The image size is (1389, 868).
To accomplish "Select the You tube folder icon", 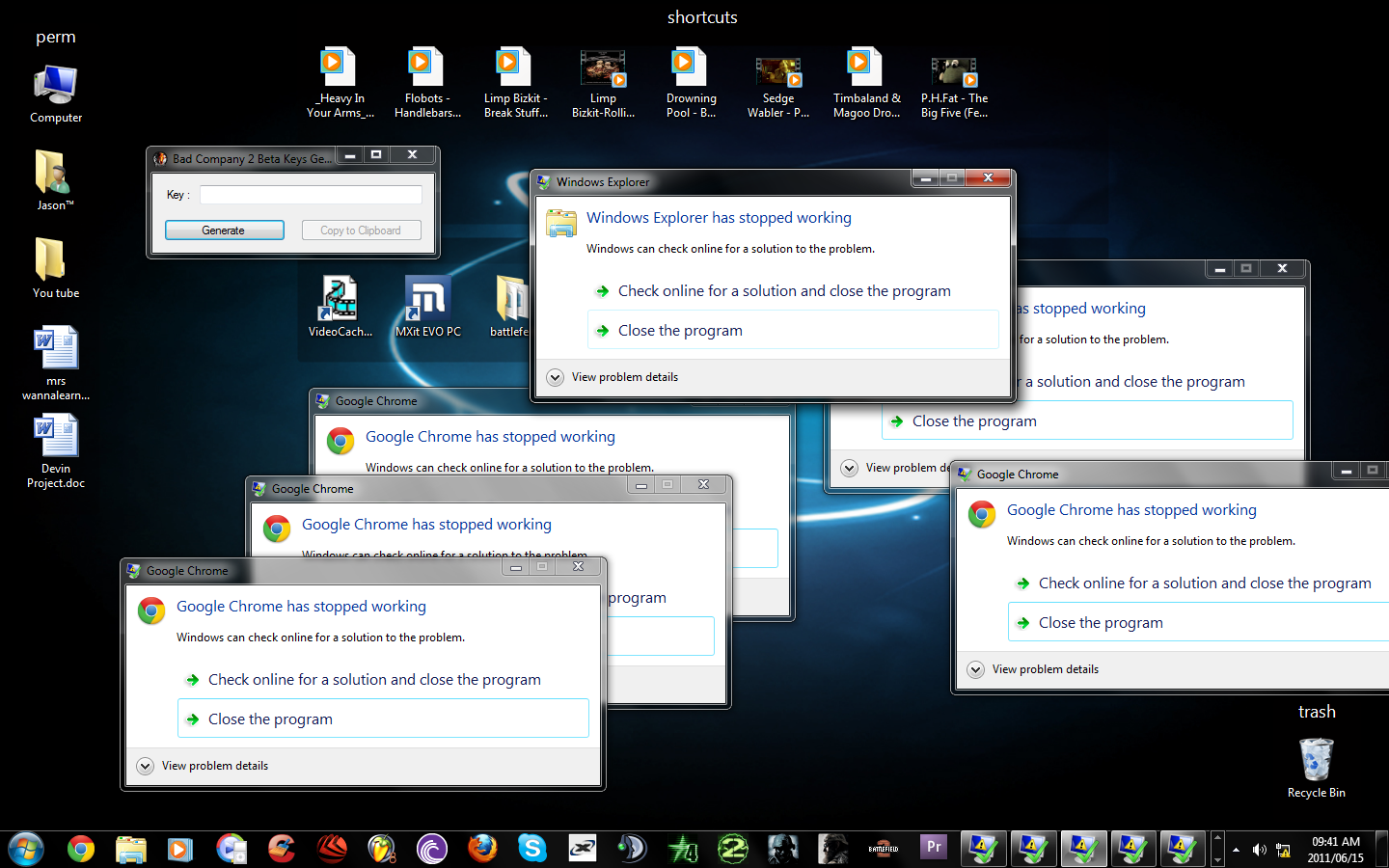I will [x=56, y=268].
